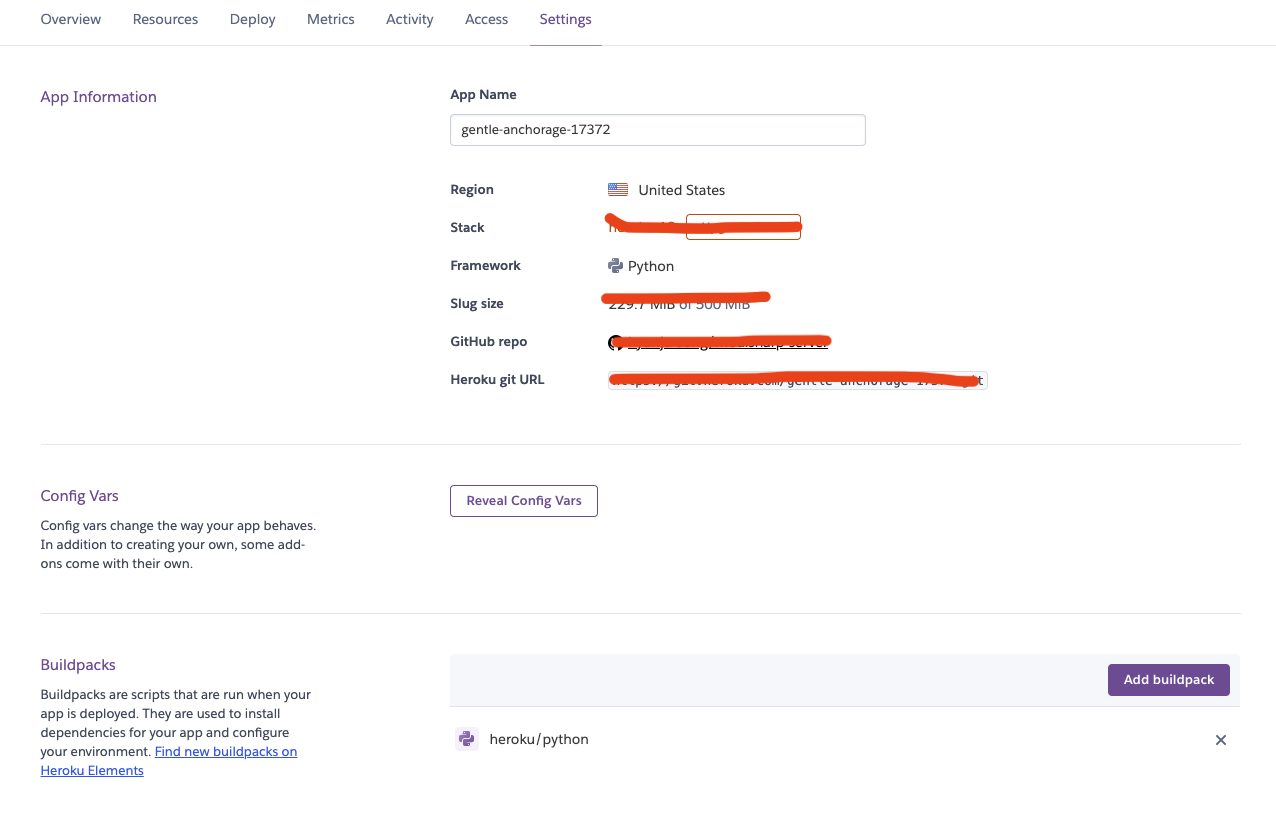Click Reveal Config Vars button
1276x817 pixels.
pos(524,501)
